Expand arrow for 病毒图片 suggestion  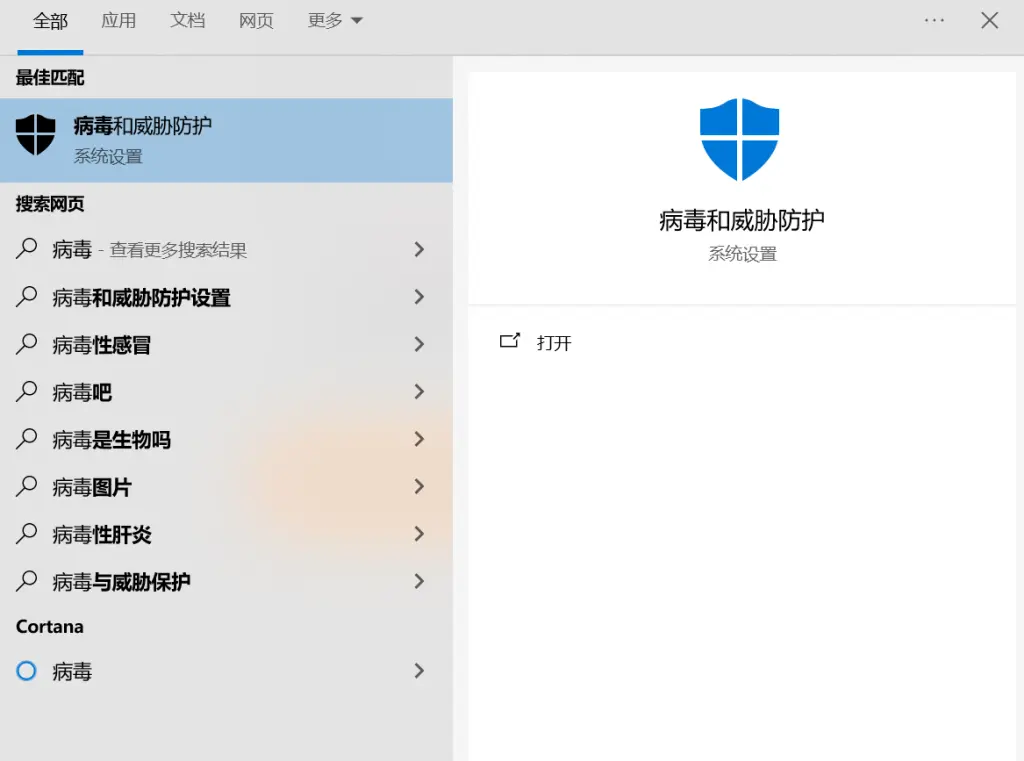(x=419, y=486)
